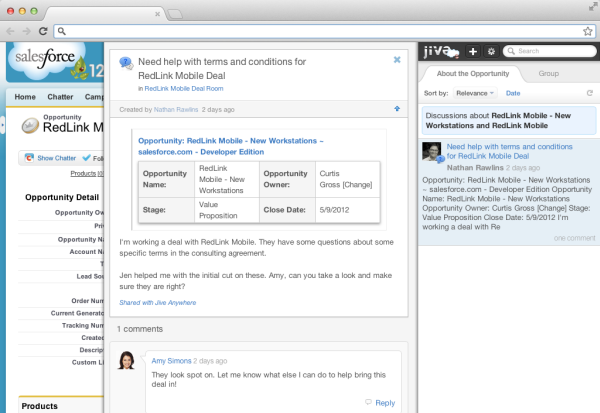Bookmark page with star icon
This screenshot has height=413, width=600.
[x=588, y=31]
